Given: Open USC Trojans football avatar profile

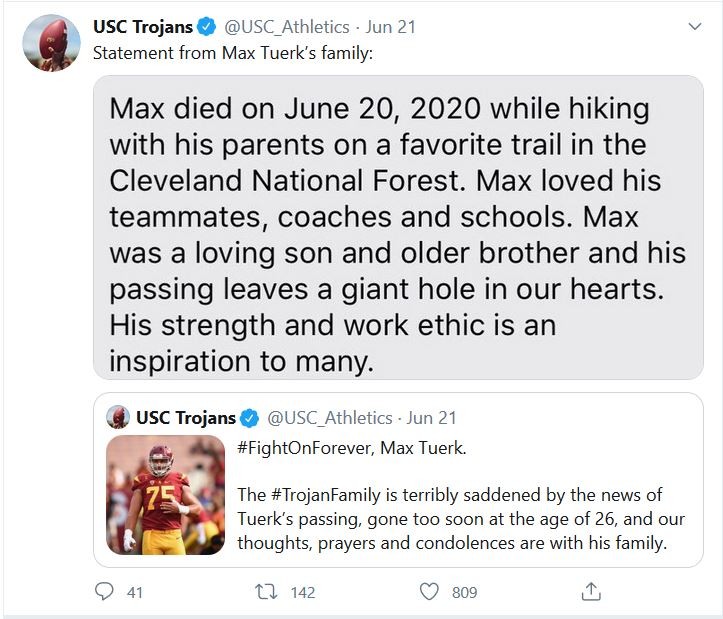Looking at the screenshot, I should [51, 43].
